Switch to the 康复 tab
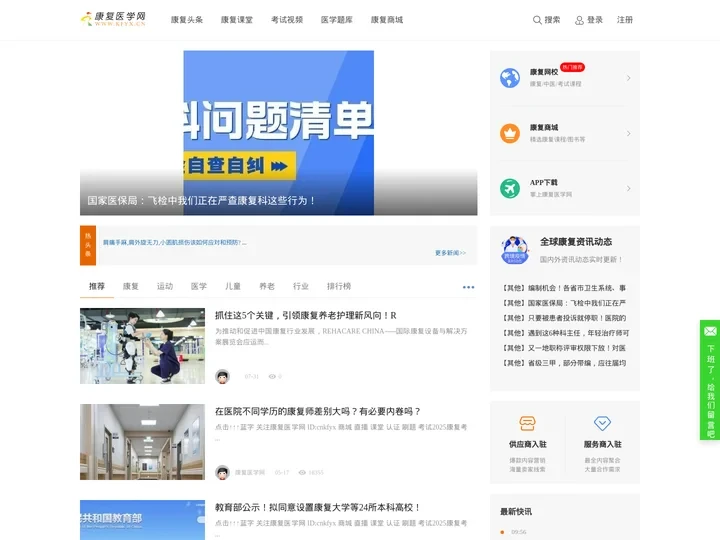The image size is (720, 540). pyautogui.click(x=131, y=286)
